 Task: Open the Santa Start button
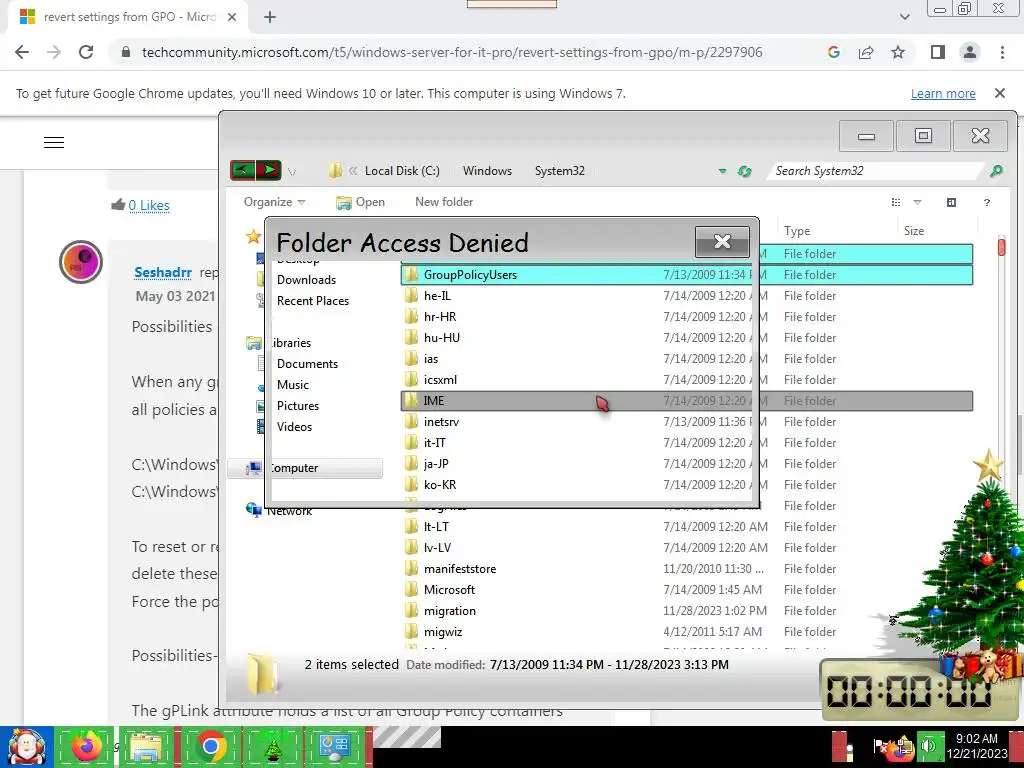click(26, 747)
